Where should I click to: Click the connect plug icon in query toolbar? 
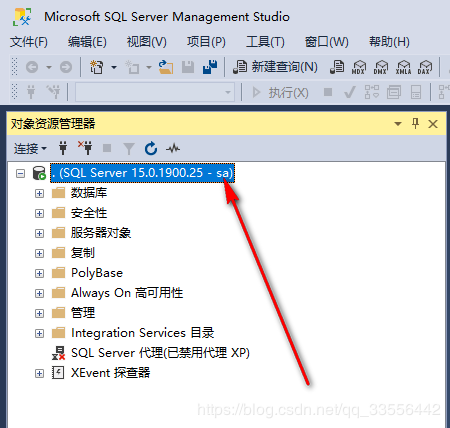coord(31,92)
